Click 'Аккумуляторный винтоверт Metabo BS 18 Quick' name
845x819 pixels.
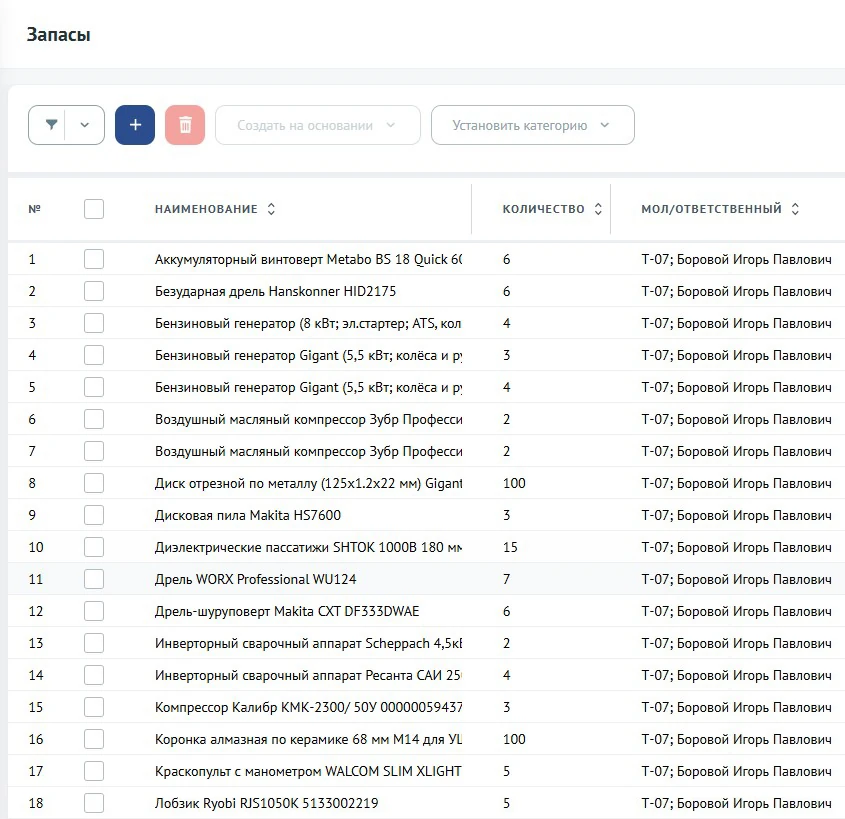[308, 260]
